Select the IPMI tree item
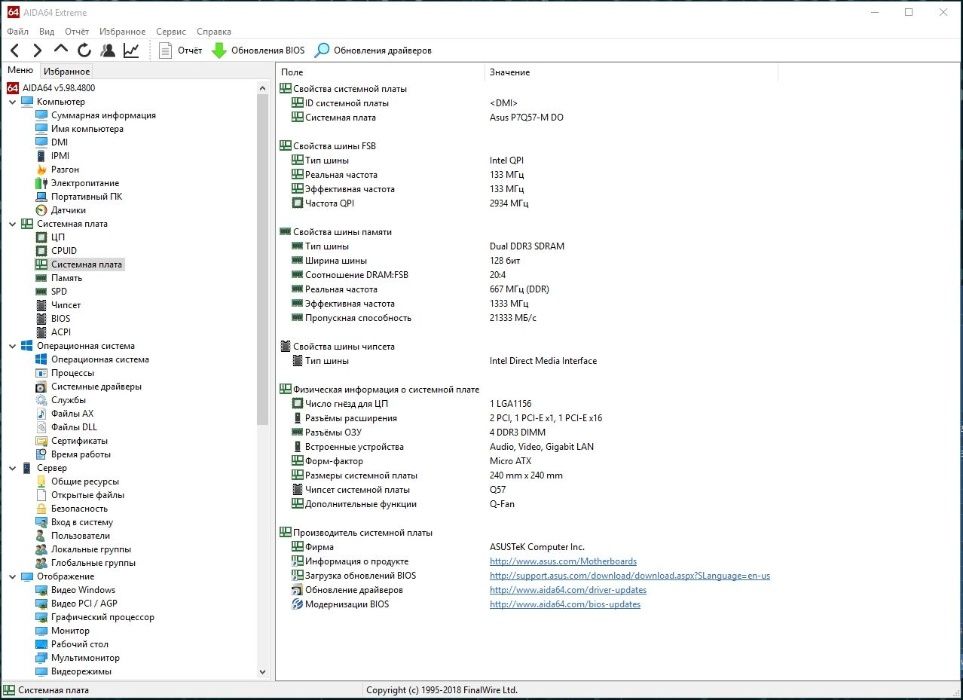Image resolution: width=963 pixels, height=700 pixels. click(x=60, y=156)
